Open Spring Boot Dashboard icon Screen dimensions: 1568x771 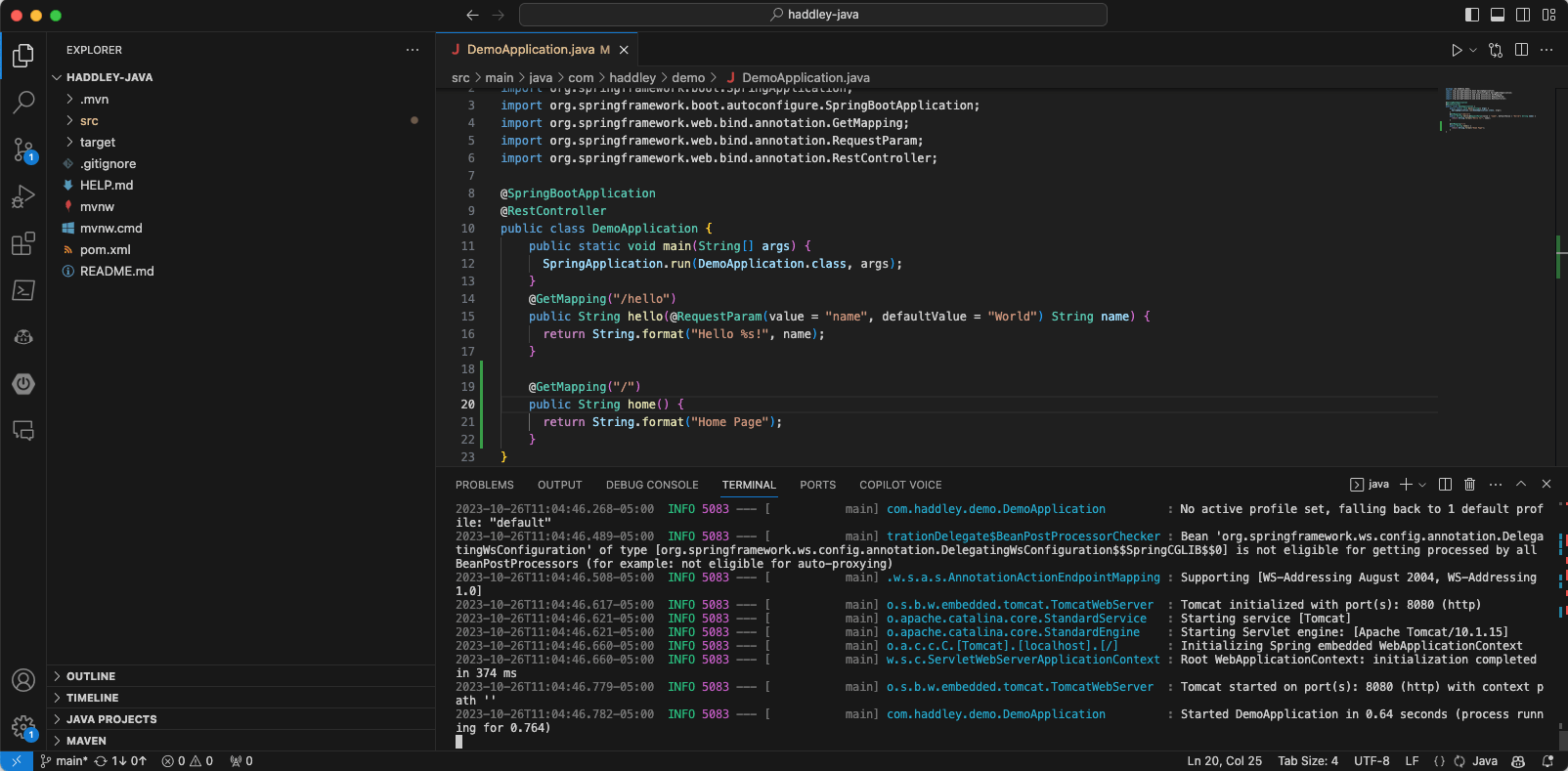point(23,384)
